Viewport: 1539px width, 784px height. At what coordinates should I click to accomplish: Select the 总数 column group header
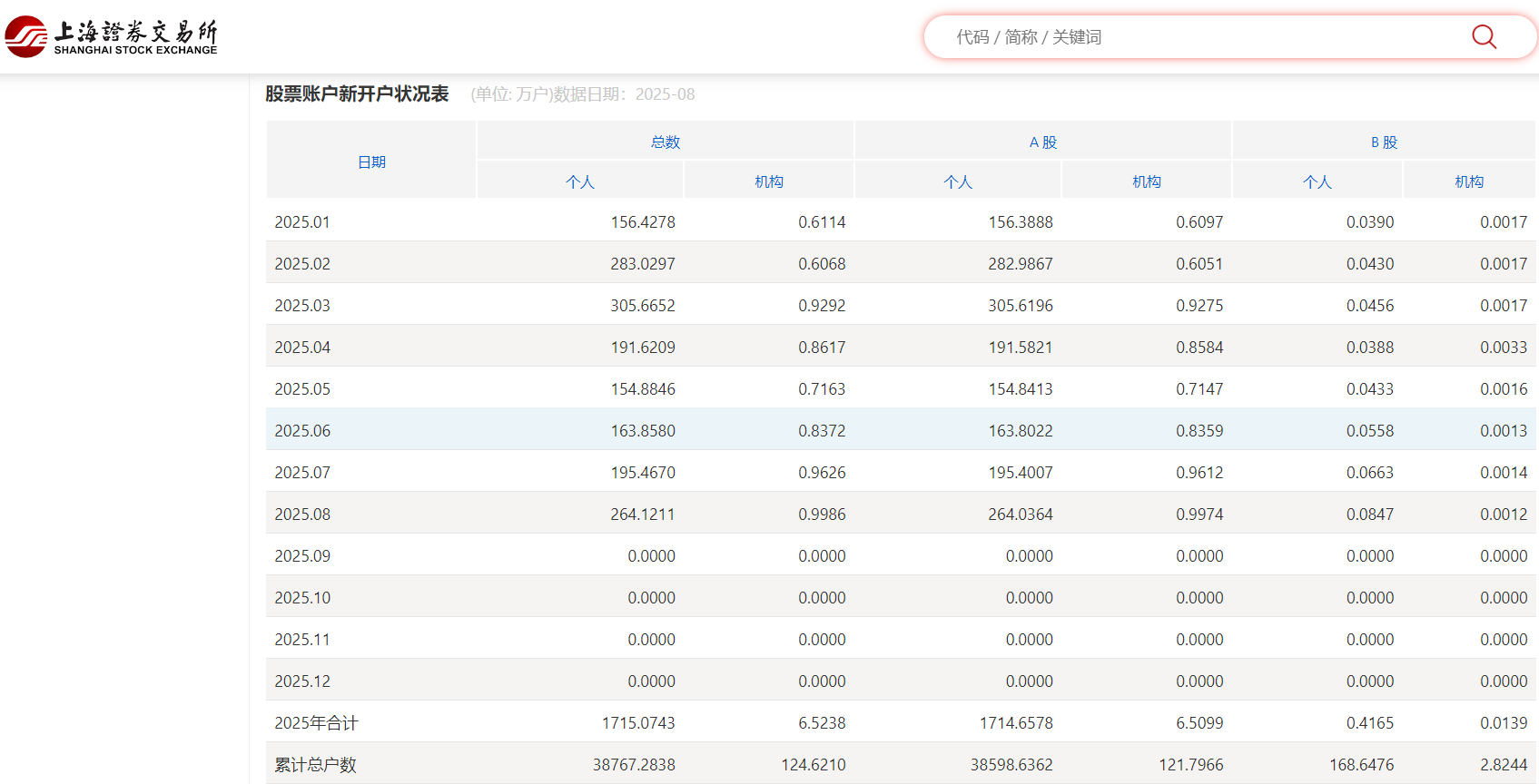pos(665,142)
